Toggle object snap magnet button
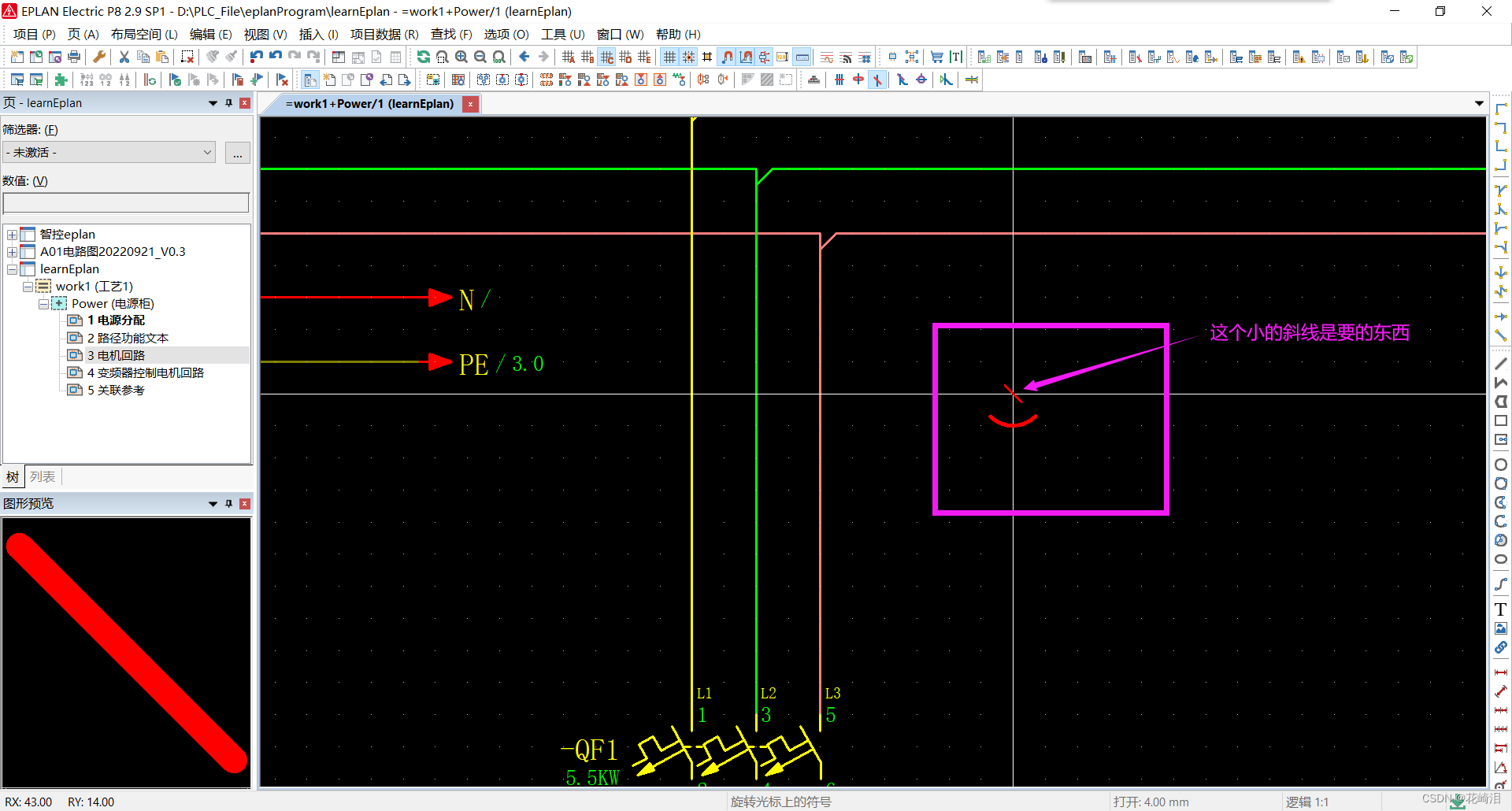The height and width of the screenshot is (811, 1512). [727, 57]
